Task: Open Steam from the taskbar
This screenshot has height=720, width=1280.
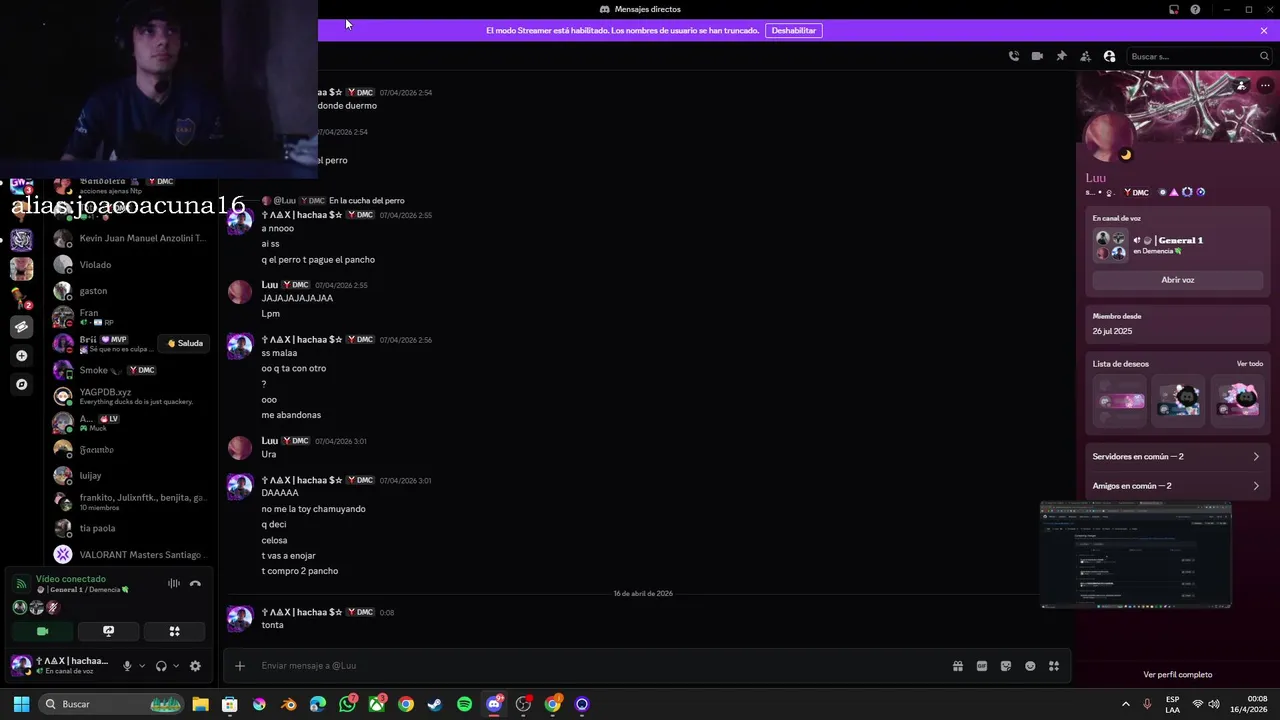Action: [x=435, y=704]
